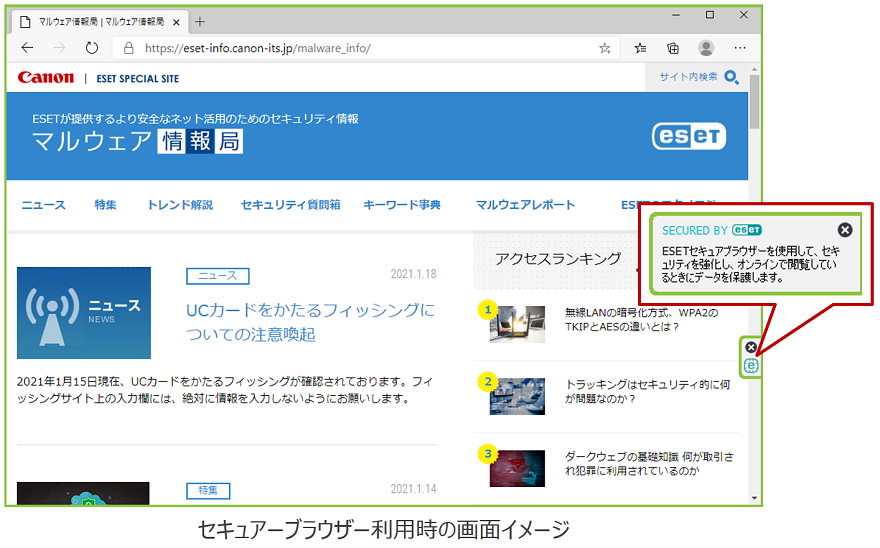880x548 pixels.
Task: Open a new tab with plus button
Action: tap(200, 21)
